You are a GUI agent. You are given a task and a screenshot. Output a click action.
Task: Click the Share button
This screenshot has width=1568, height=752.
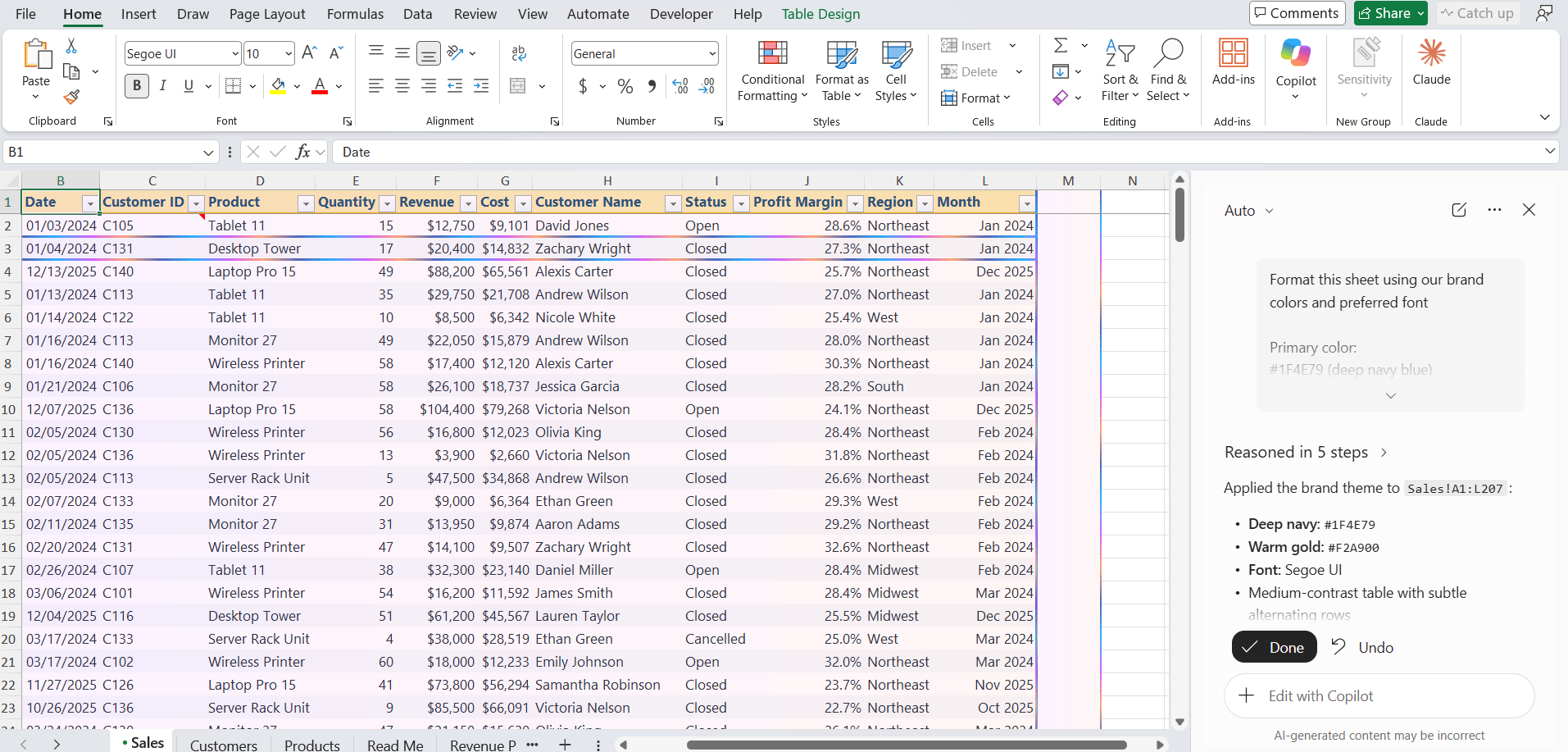[x=1391, y=13]
